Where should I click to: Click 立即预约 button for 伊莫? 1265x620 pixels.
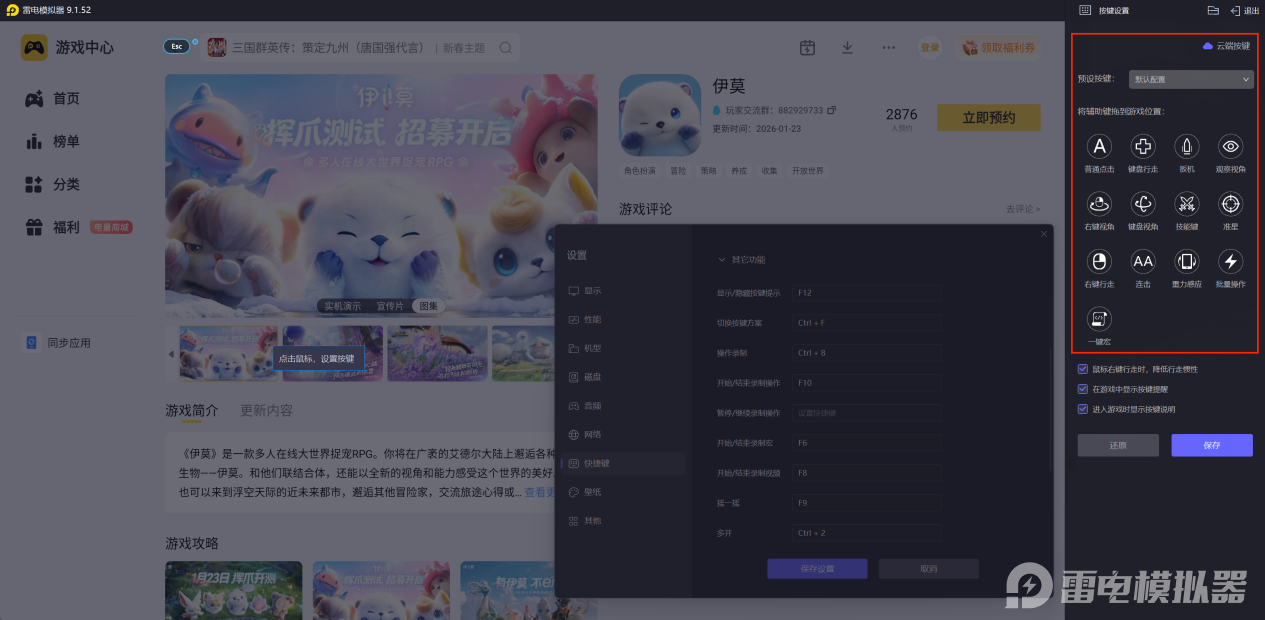(x=988, y=118)
